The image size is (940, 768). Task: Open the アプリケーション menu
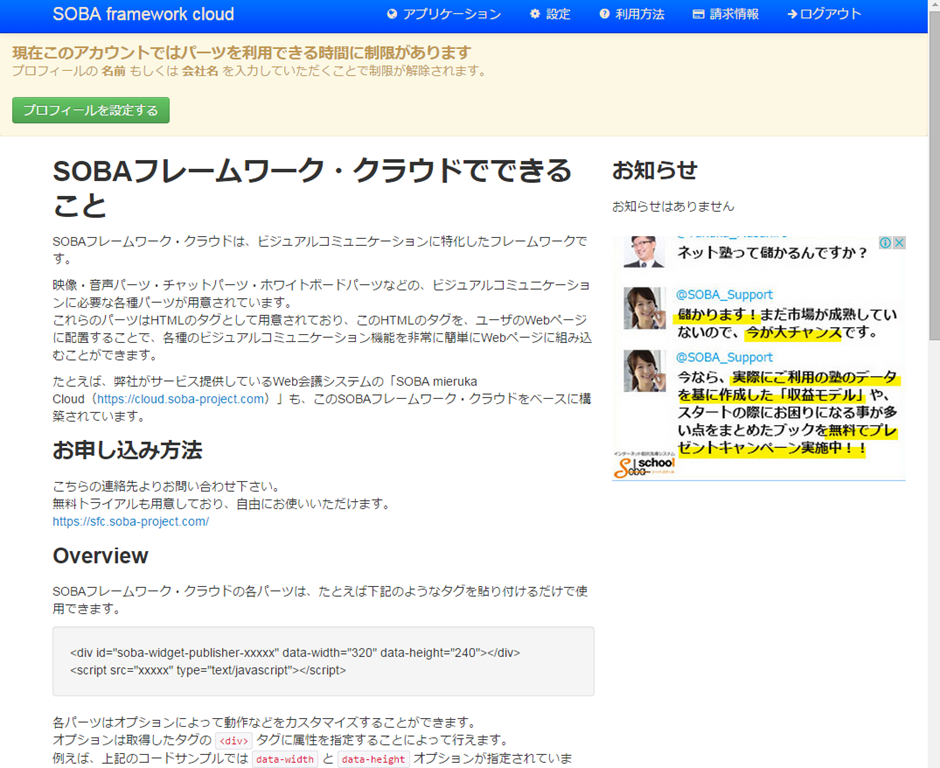pyautogui.click(x=444, y=14)
